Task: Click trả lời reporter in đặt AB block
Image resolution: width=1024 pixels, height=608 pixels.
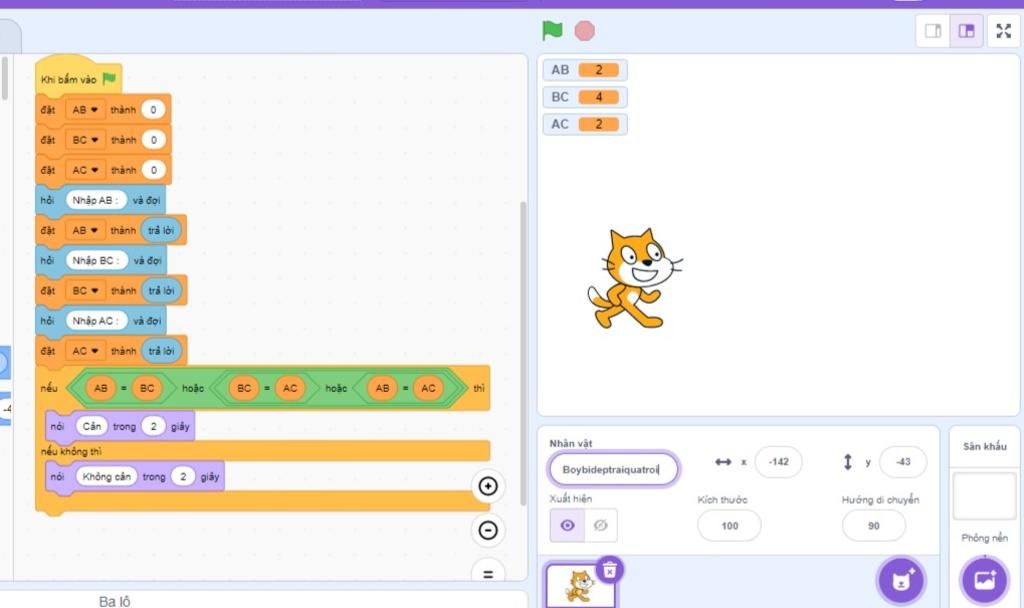Action: [161, 230]
